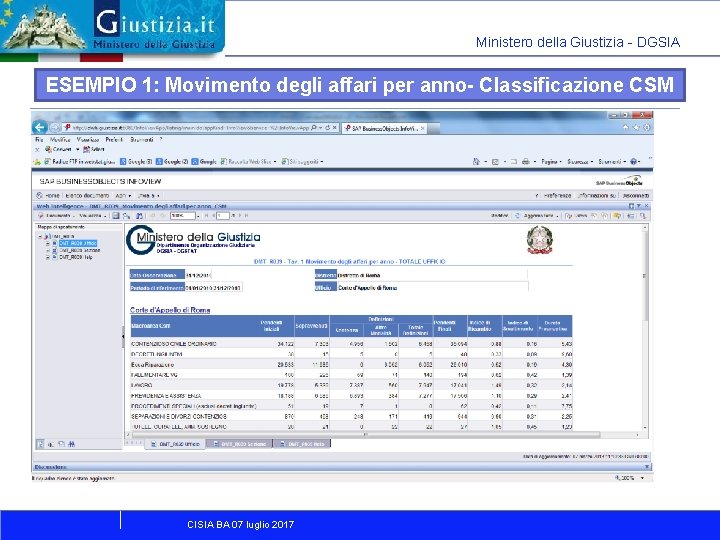Click the Preferenze link
The image size is (720, 540).
(557, 196)
